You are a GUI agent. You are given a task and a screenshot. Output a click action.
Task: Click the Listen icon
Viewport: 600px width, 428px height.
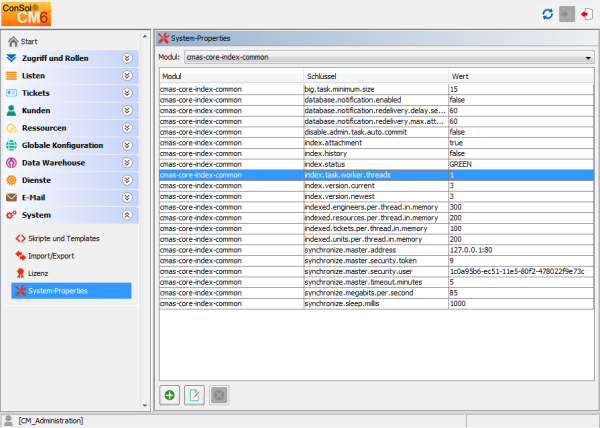pyautogui.click(x=11, y=76)
